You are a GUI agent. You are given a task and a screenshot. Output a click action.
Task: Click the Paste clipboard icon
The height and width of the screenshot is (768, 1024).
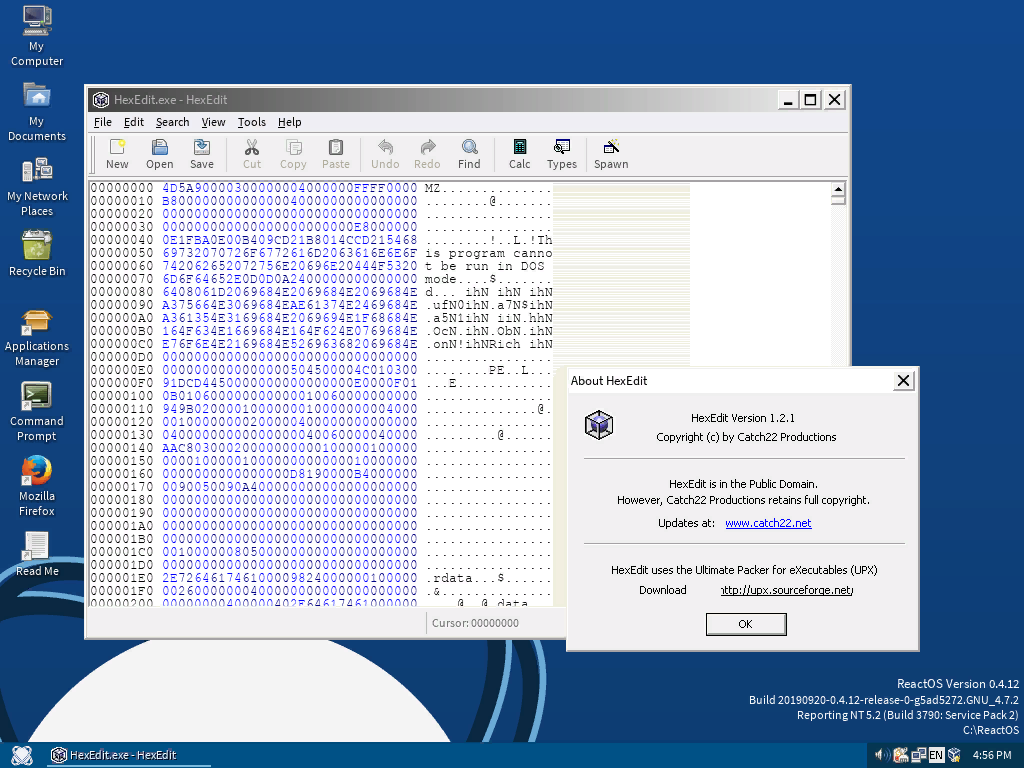coord(336,147)
